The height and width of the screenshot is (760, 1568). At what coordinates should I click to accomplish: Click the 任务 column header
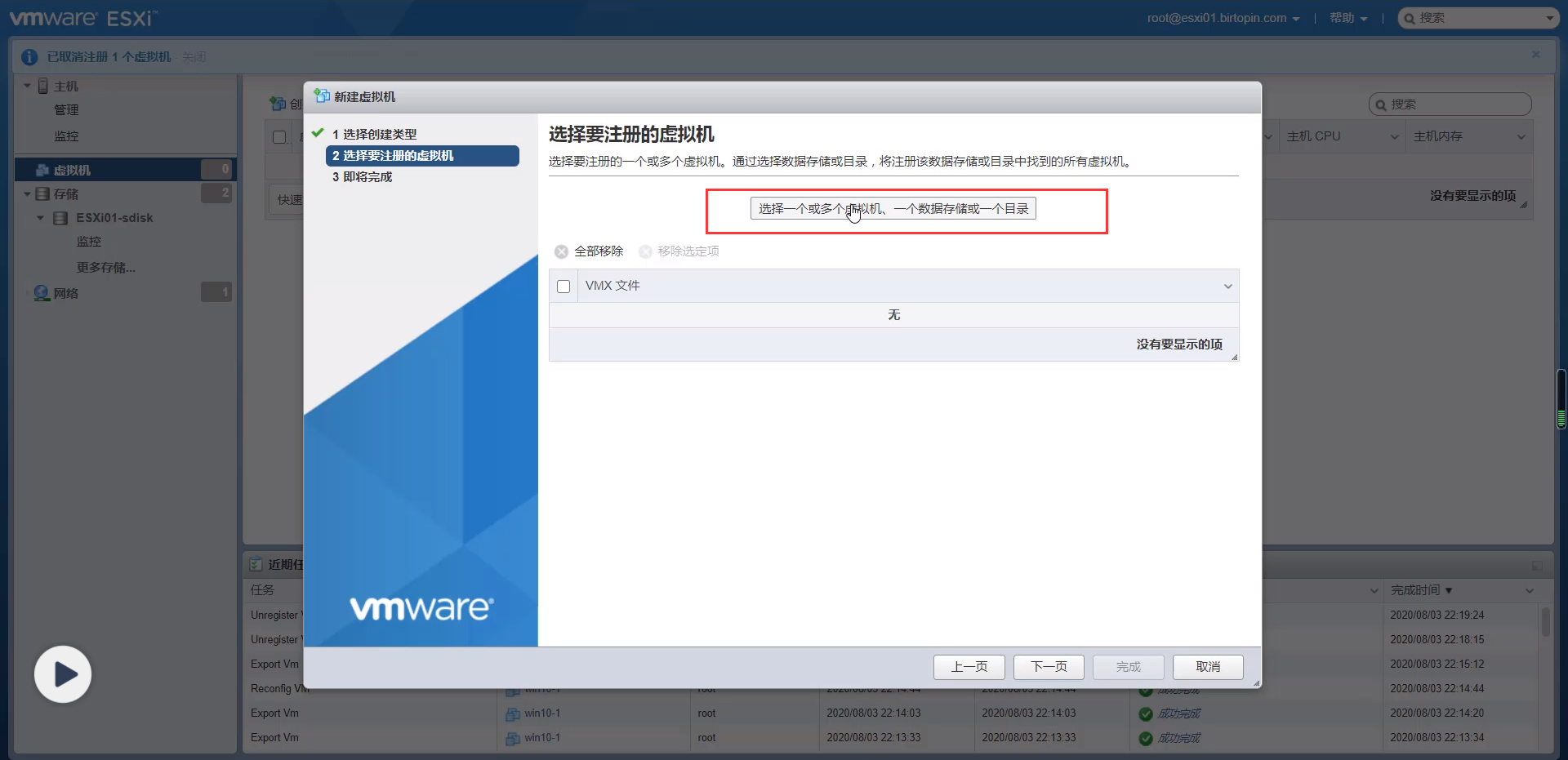click(x=262, y=590)
